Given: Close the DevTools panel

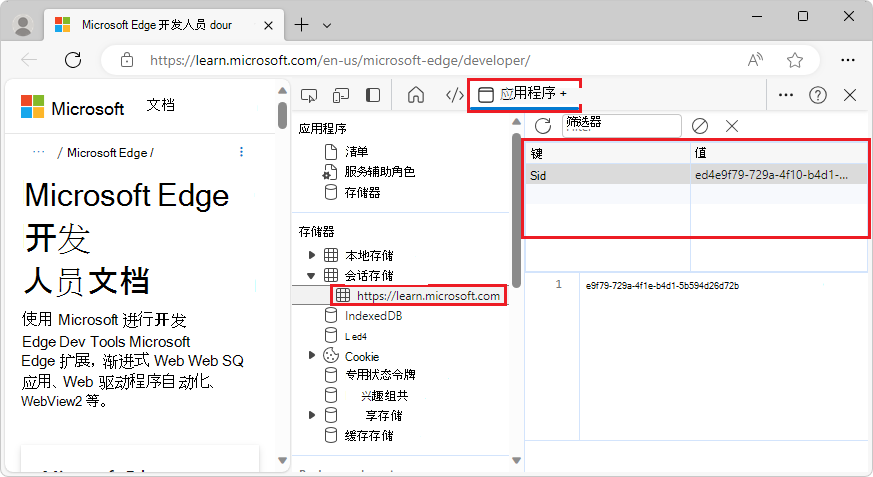Looking at the screenshot, I should pos(850,95).
